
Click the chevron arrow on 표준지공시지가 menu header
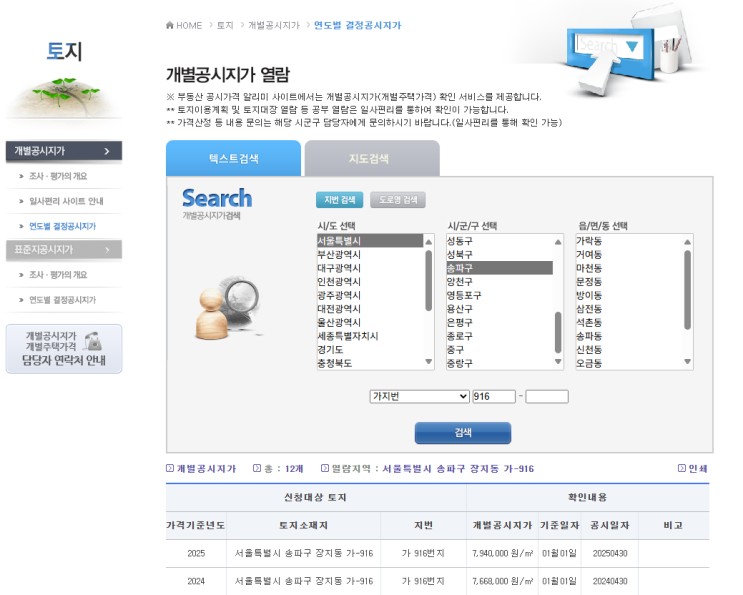(107, 250)
